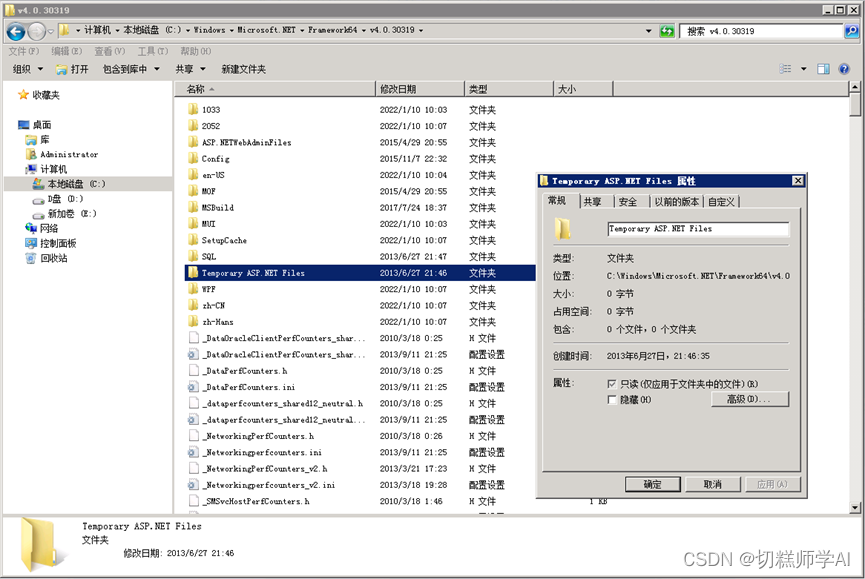
Task: Click the Forward navigation arrow
Action: click(x=36, y=31)
